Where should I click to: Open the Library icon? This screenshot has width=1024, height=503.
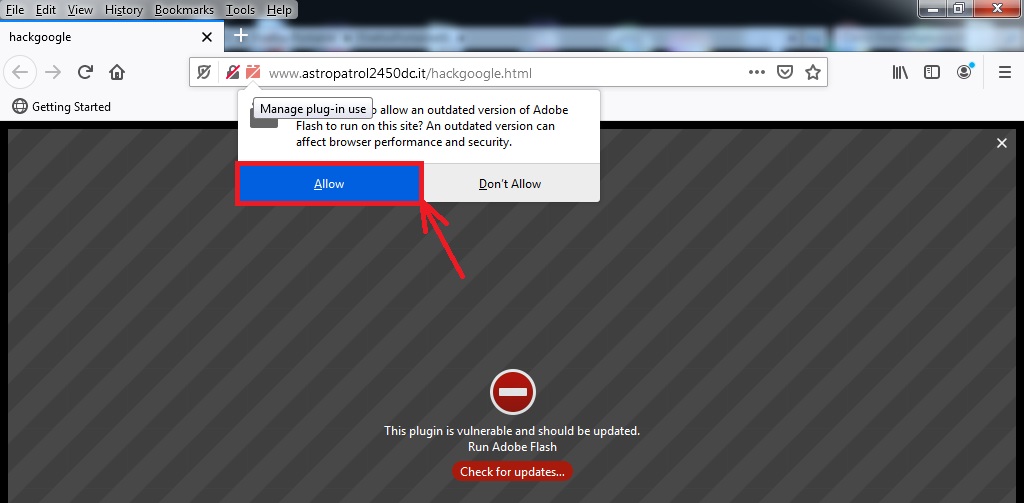pos(900,73)
